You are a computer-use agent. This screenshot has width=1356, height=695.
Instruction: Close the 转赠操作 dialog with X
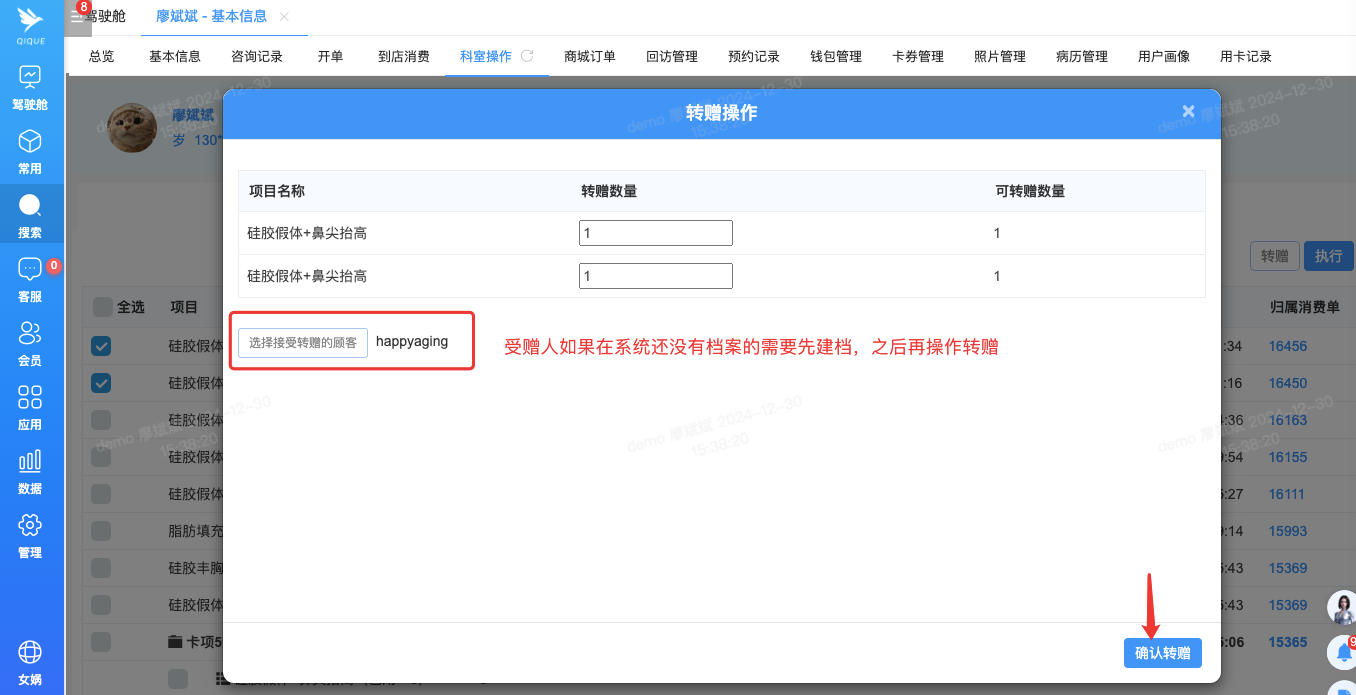(x=1188, y=112)
